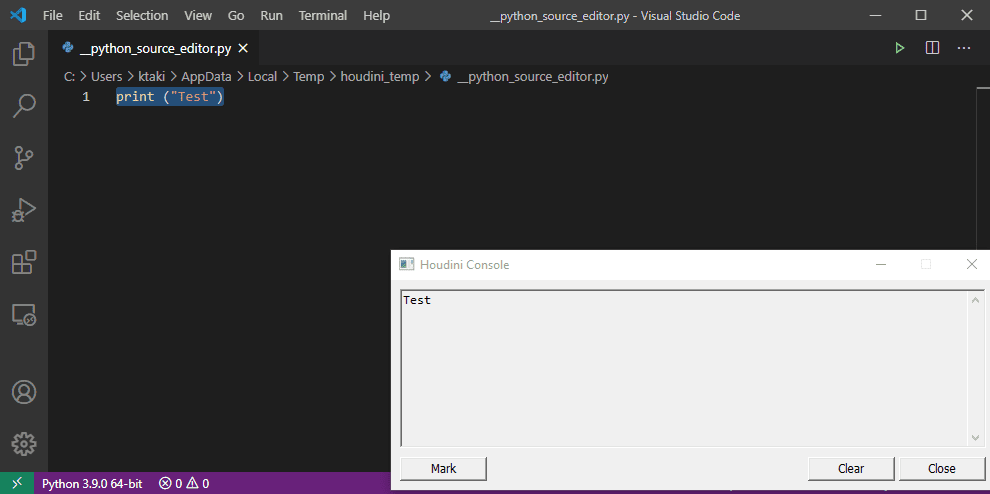Click the Test output in Houdini Console
Image resolution: width=990 pixels, height=494 pixels.
click(417, 300)
